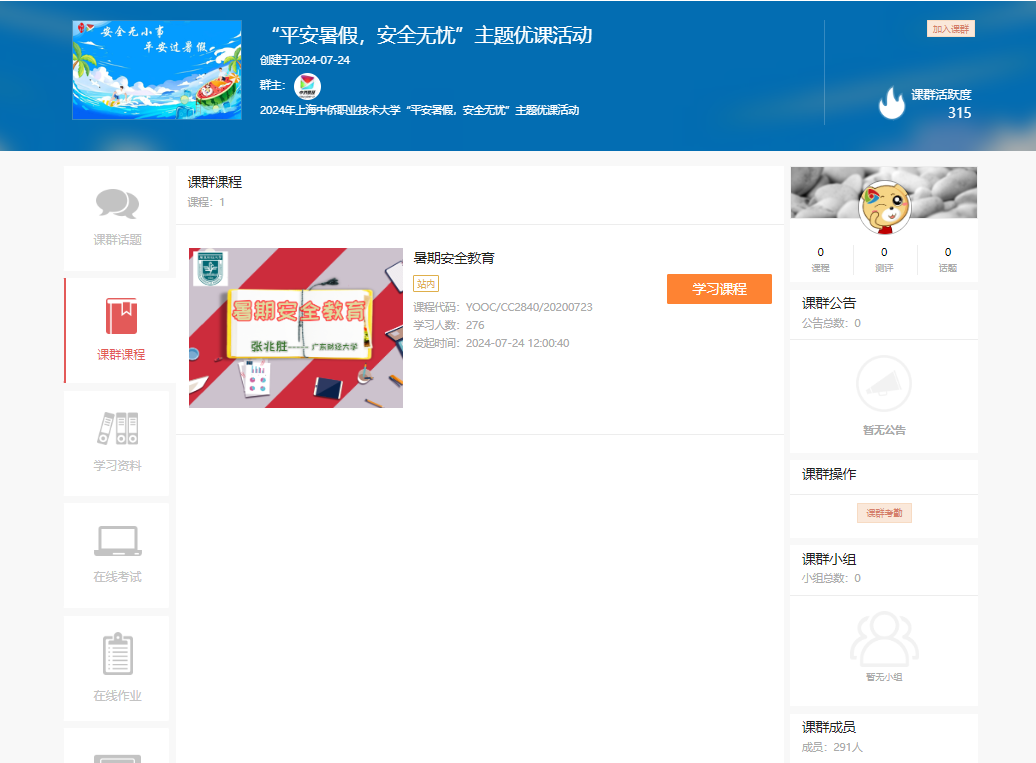Click the group owner avatar next to 群主
Image resolution: width=1036 pixels, height=763 pixels.
tap(307, 86)
